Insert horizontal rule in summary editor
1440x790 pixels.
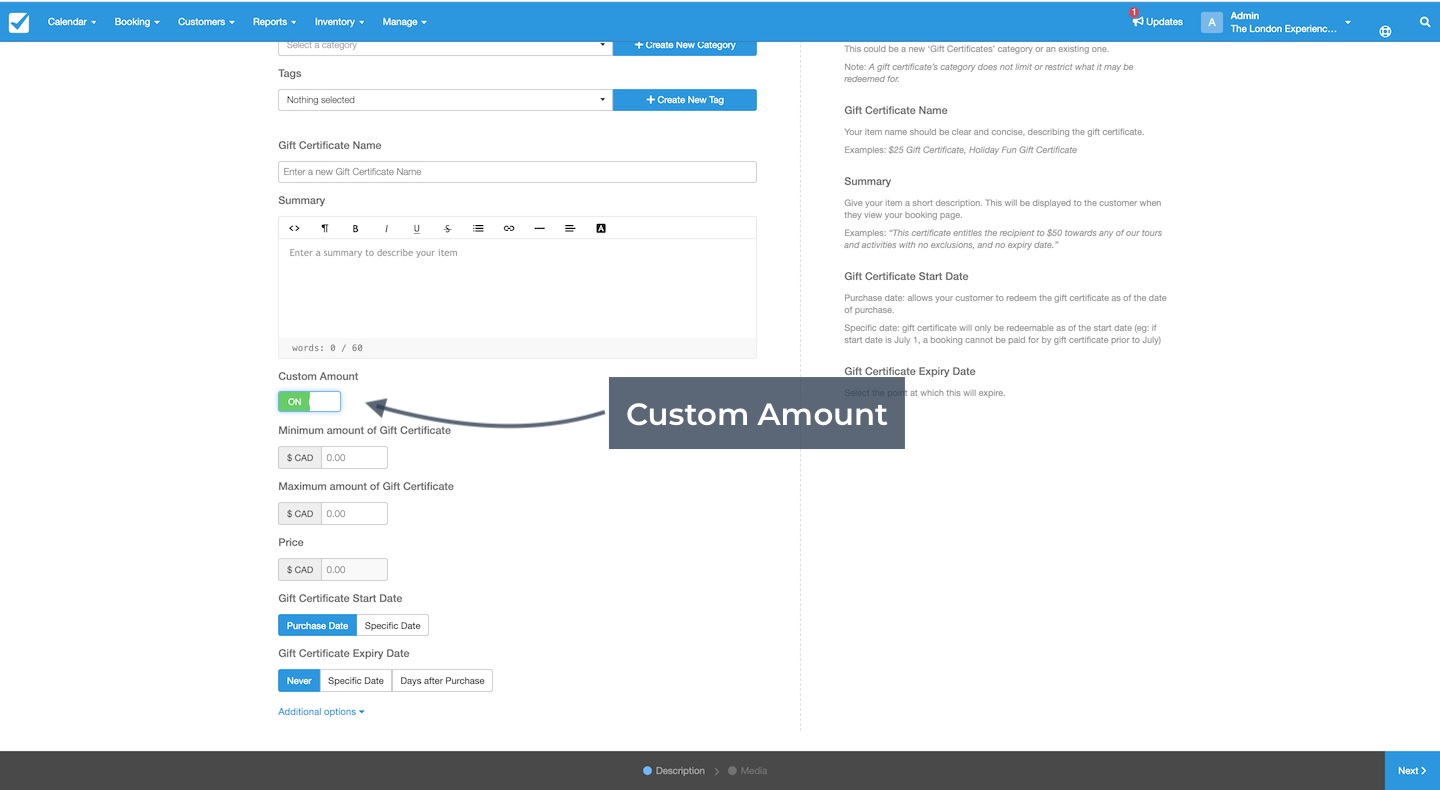[x=539, y=228]
